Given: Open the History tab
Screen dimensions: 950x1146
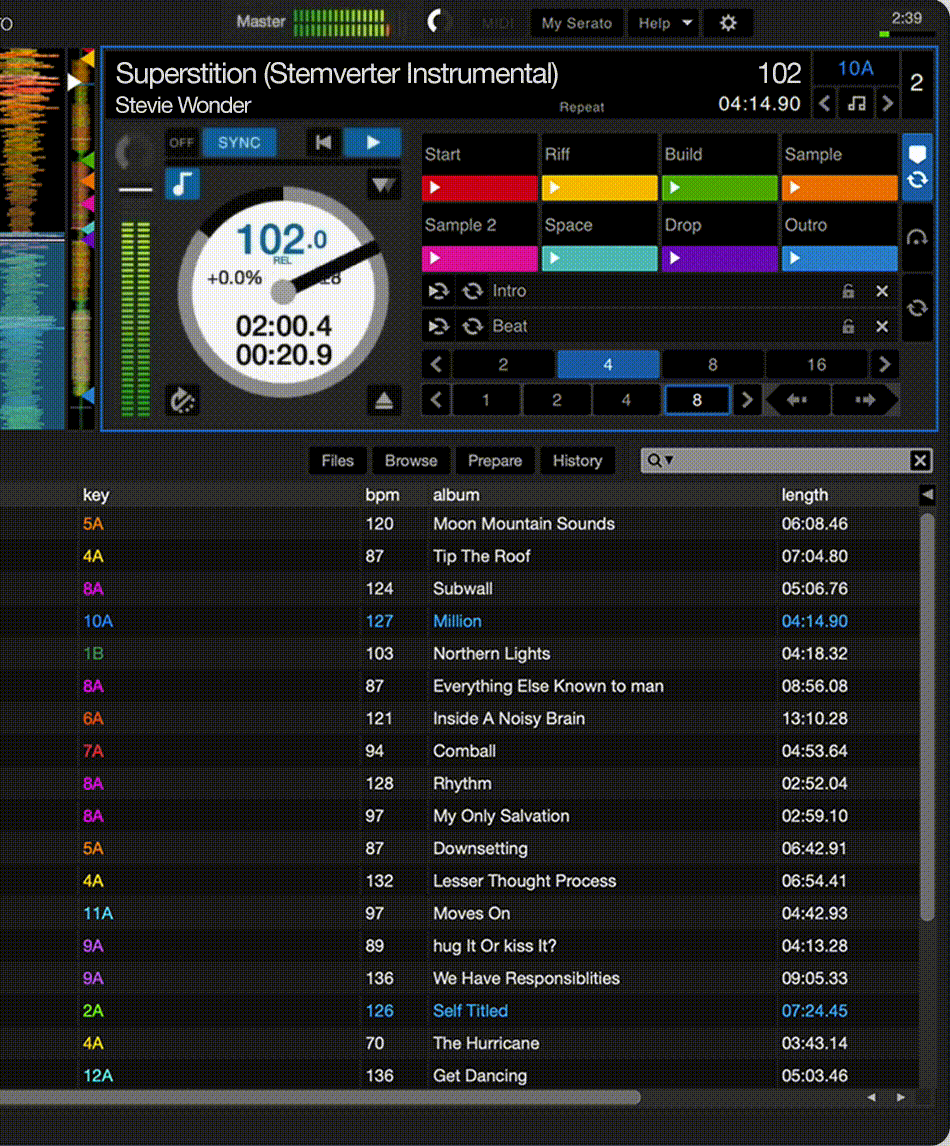Looking at the screenshot, I should click(x=578, y=461).
